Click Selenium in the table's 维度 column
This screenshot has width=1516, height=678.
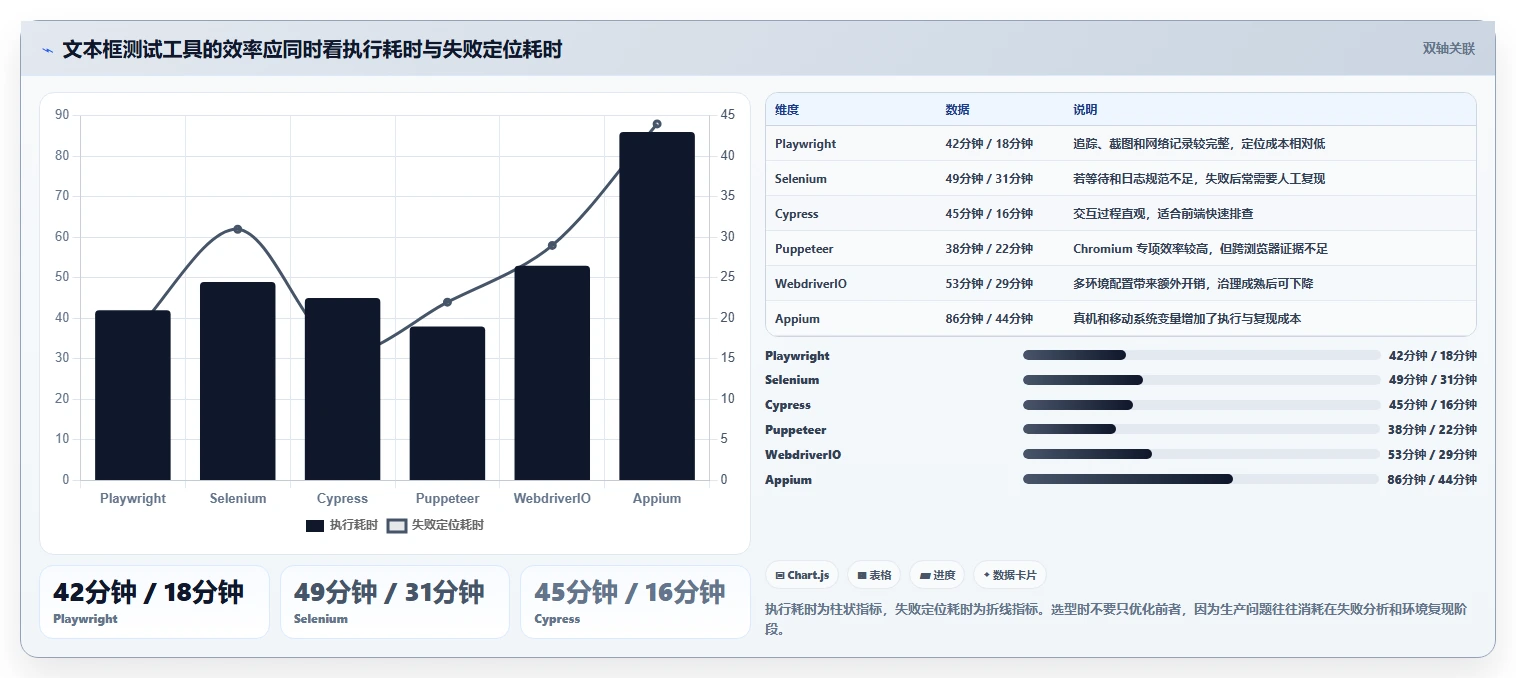[x=801, y=179]
